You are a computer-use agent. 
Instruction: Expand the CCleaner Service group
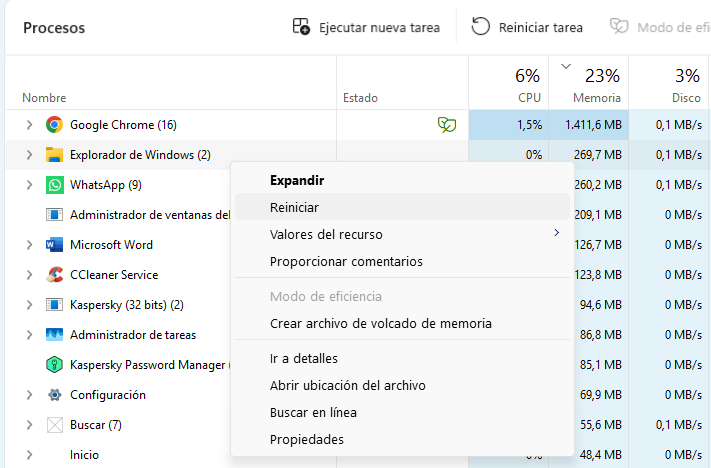point(29,275)
